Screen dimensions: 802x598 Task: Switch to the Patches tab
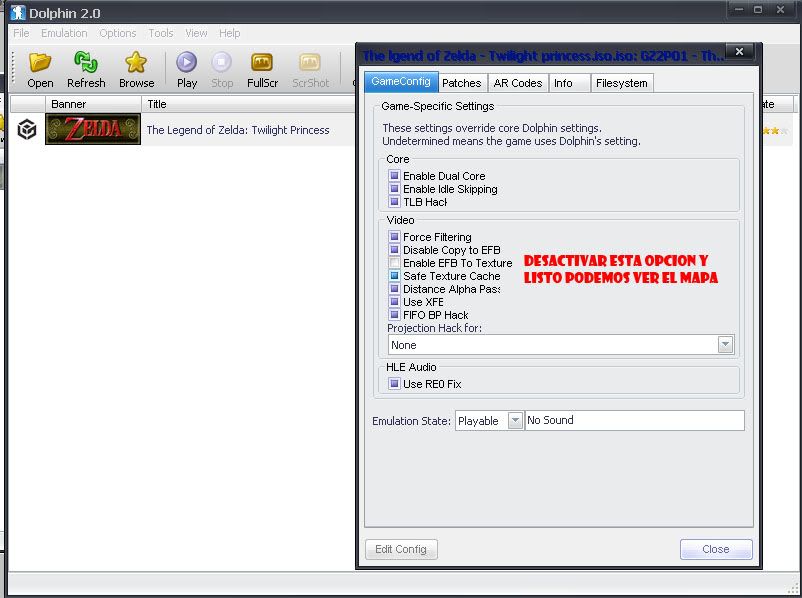461,83
